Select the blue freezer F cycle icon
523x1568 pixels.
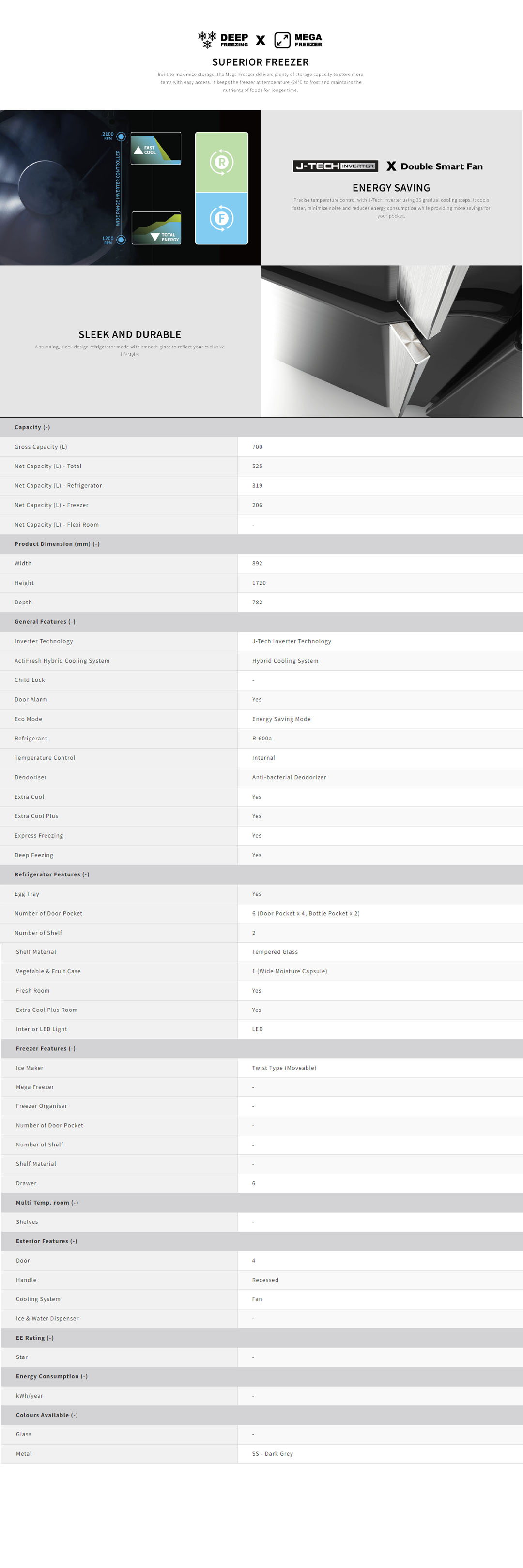222,218
